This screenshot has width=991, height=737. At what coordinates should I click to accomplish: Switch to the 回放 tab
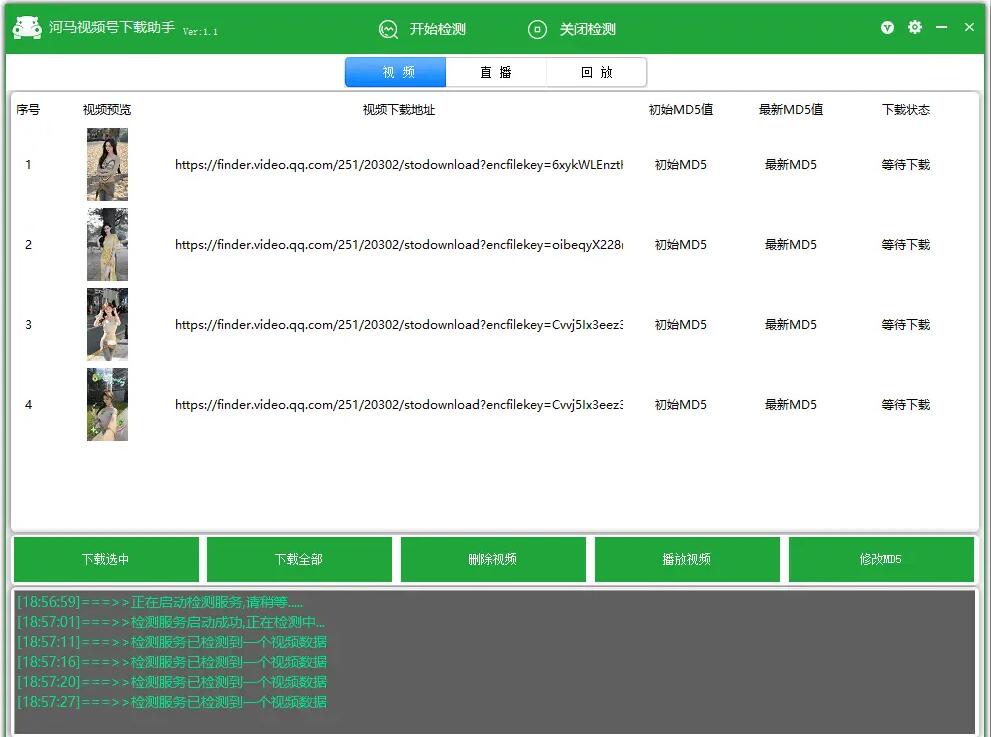[596, 72]
